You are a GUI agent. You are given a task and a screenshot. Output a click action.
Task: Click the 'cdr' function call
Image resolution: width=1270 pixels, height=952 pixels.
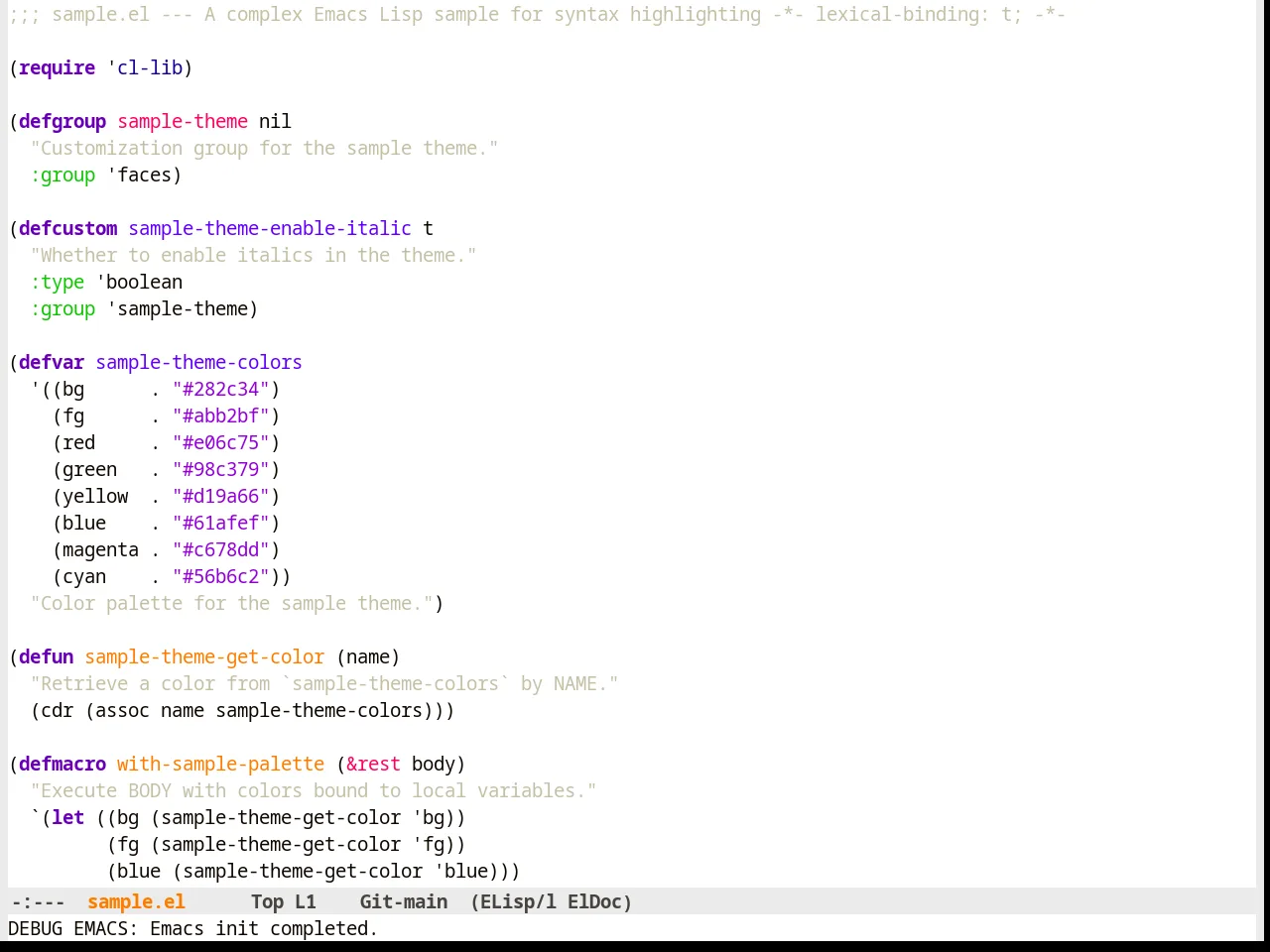click(x=58, y=710)
